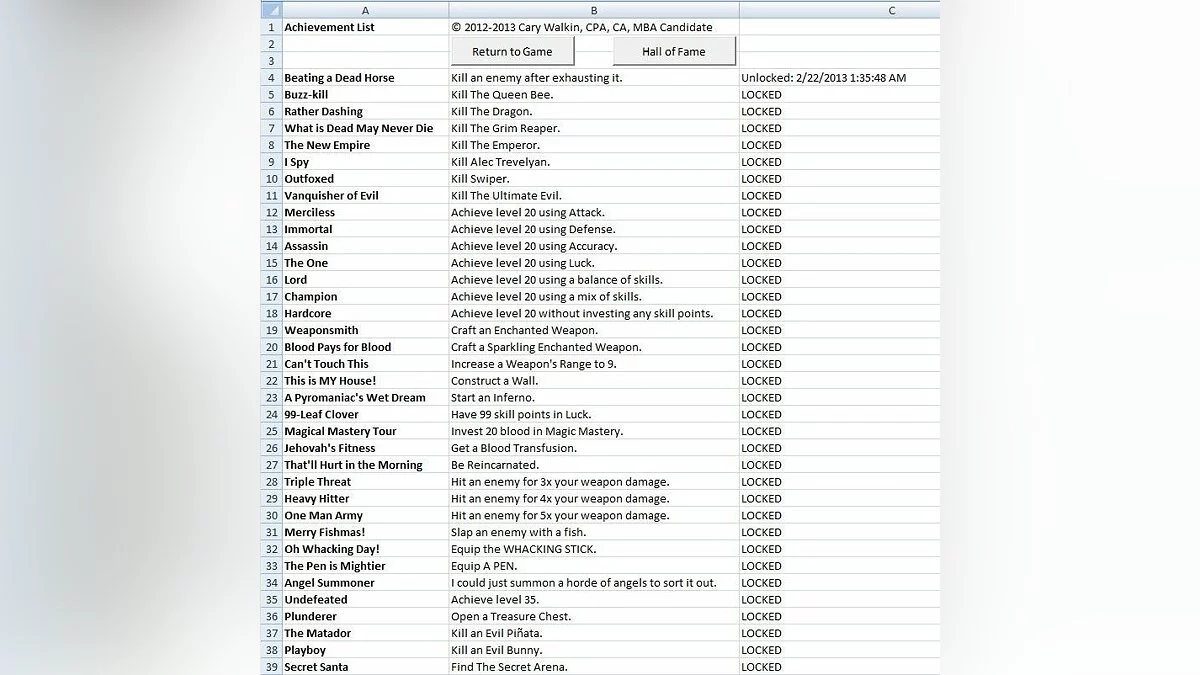
Task: Click the Get a Blood Transfusion cell
Action: 594,448
